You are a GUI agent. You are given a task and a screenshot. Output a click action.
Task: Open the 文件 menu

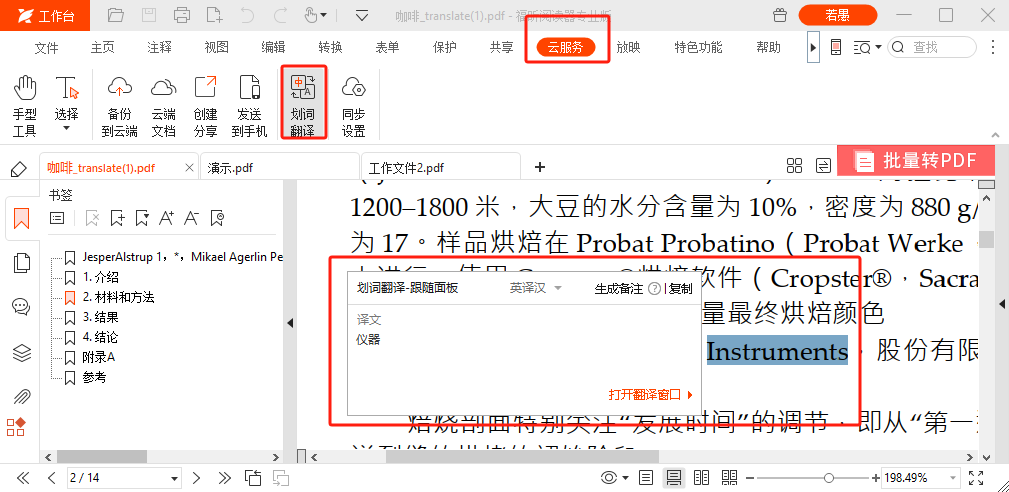(46, 47)
